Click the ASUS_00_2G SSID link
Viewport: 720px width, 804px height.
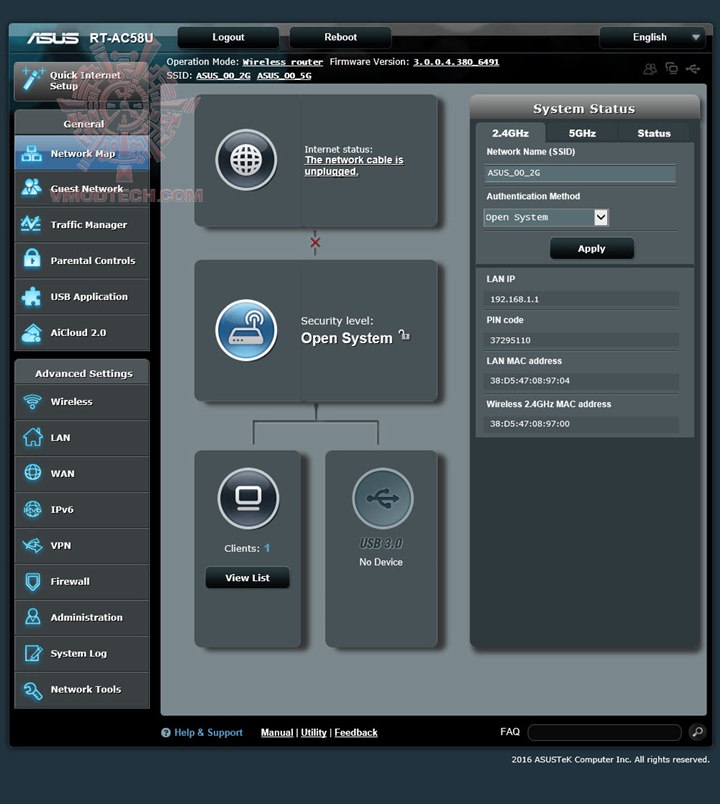point(223,76)
